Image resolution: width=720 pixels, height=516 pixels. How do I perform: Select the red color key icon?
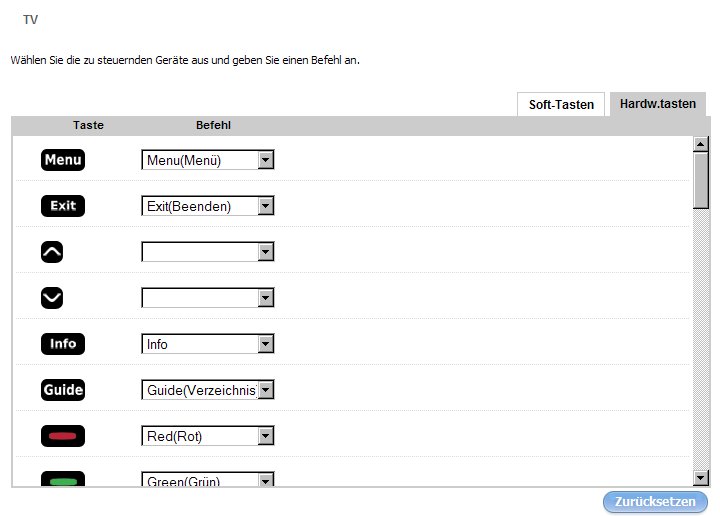pos(63,436)
